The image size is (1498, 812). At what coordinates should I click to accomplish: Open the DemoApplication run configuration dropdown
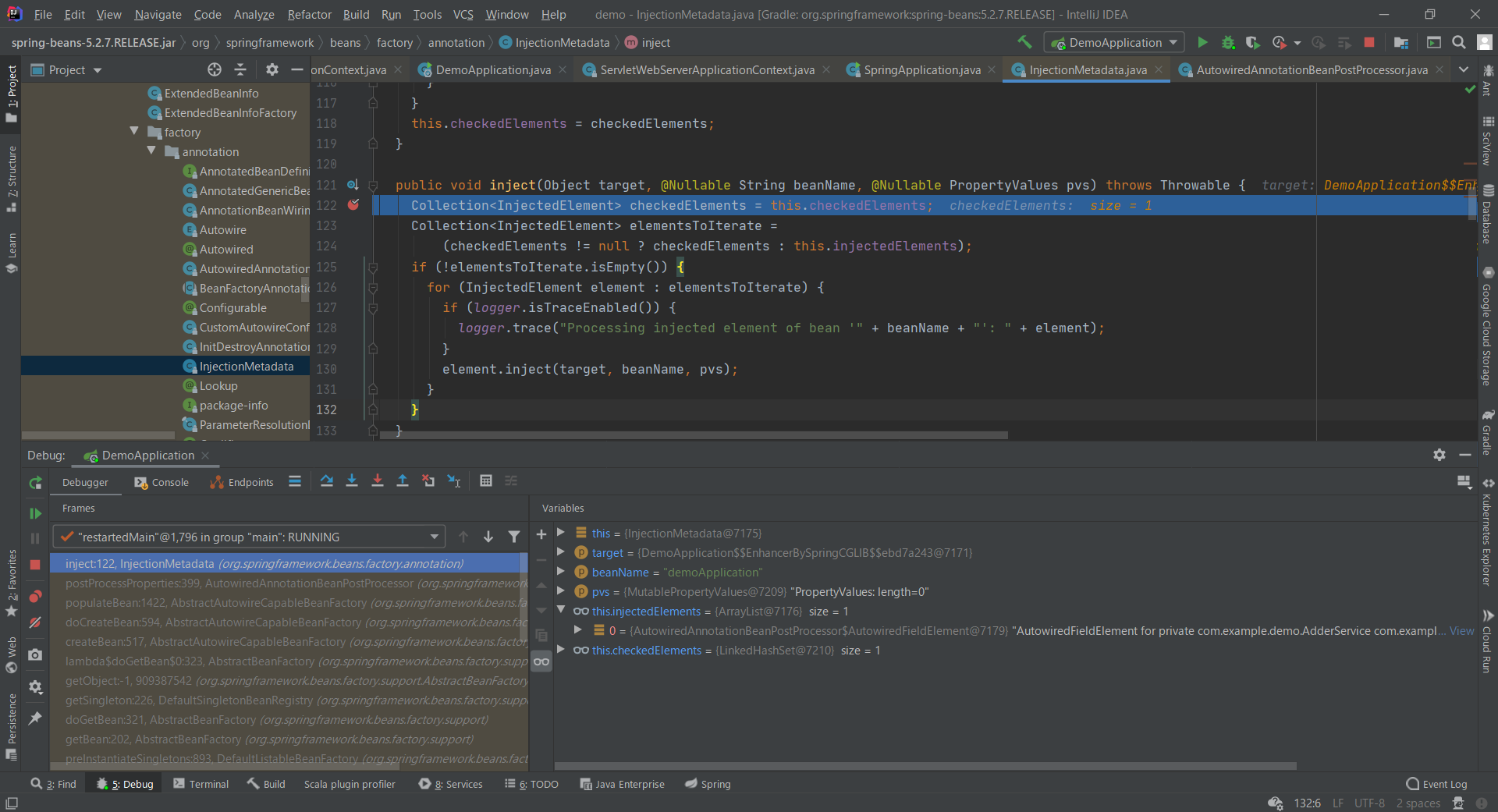click(1114, 42)
